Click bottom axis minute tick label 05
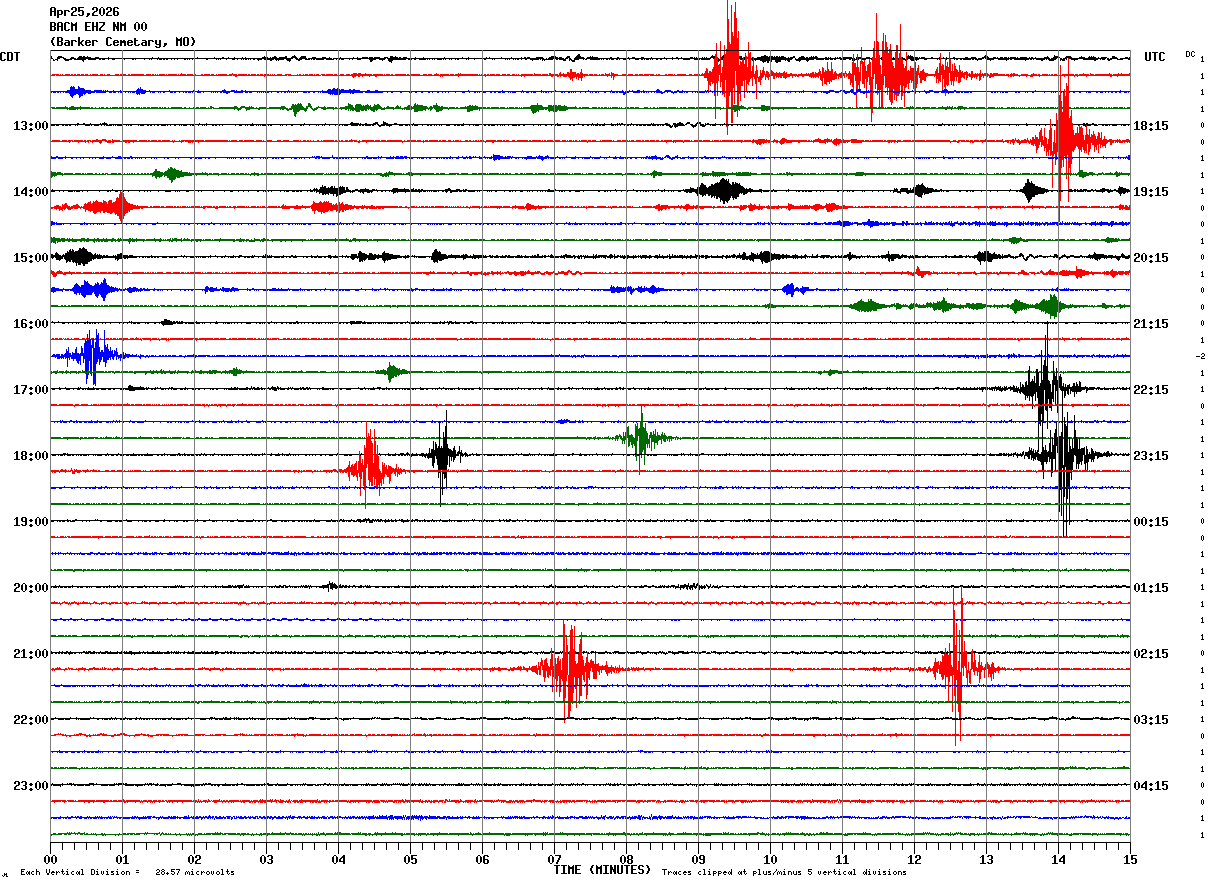Image resolution: width=1210 pixels, height=886 pixels. 411,859
